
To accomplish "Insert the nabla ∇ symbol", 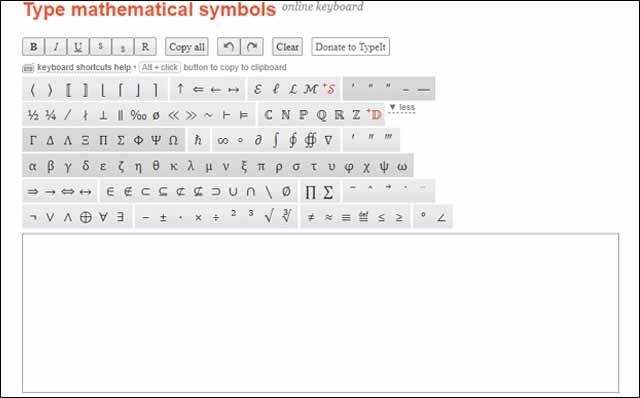I will tap(329, 140).
